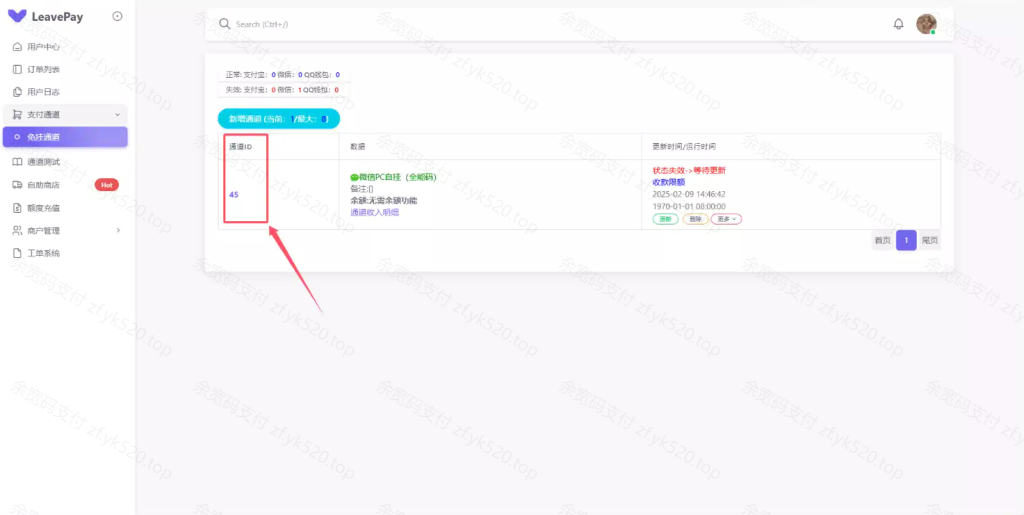1024x515 pixels.
Task: Click the 用户日志 document icon
Action: (x=17, y=92)
